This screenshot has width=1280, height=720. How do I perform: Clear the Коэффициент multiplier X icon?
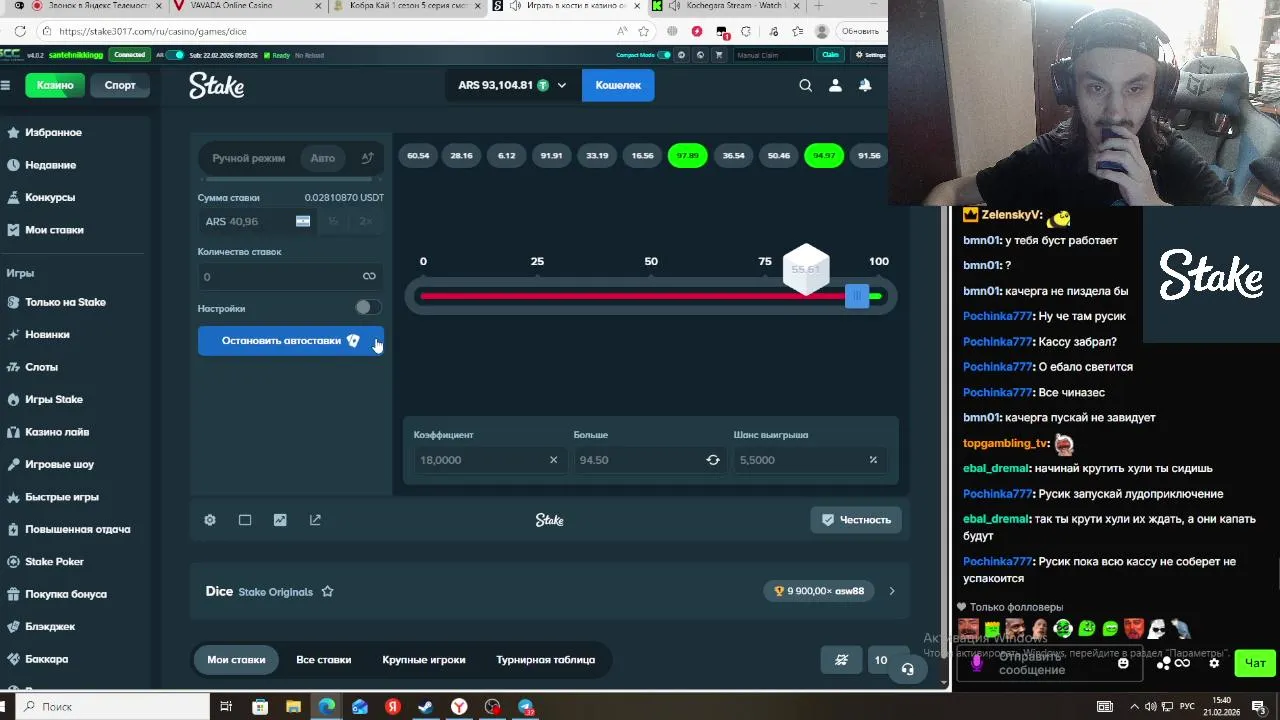[553, 460]
